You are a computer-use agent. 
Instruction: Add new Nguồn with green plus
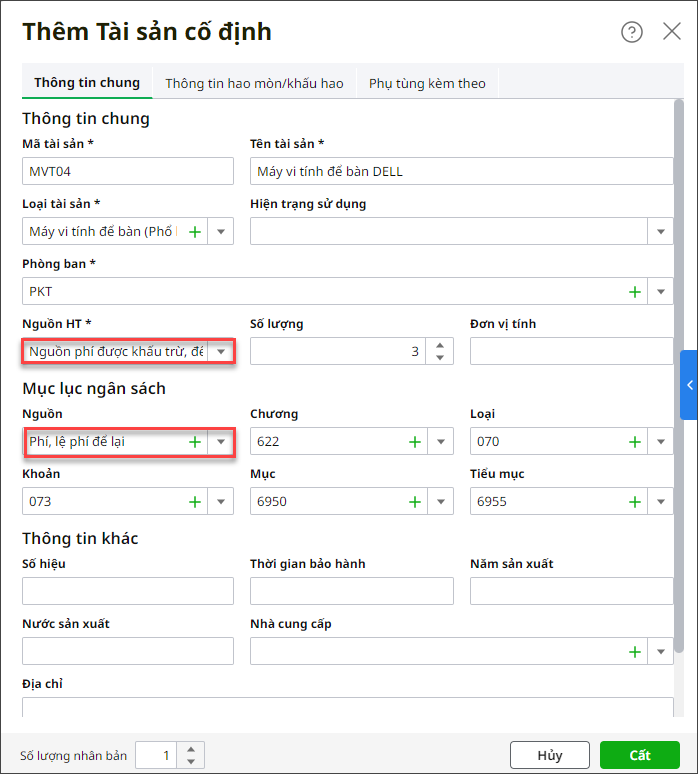point(195,442)
